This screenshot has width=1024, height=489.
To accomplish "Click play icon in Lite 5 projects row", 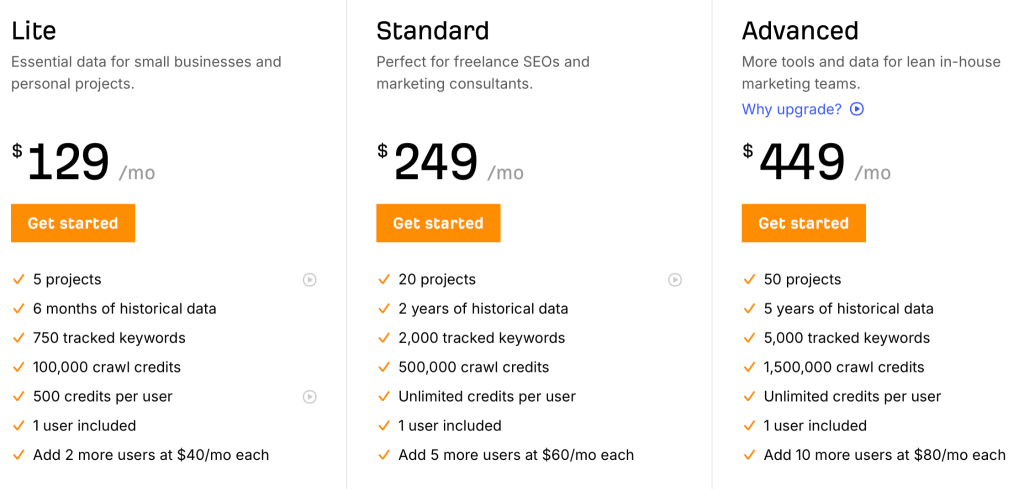I will (310, 280).
